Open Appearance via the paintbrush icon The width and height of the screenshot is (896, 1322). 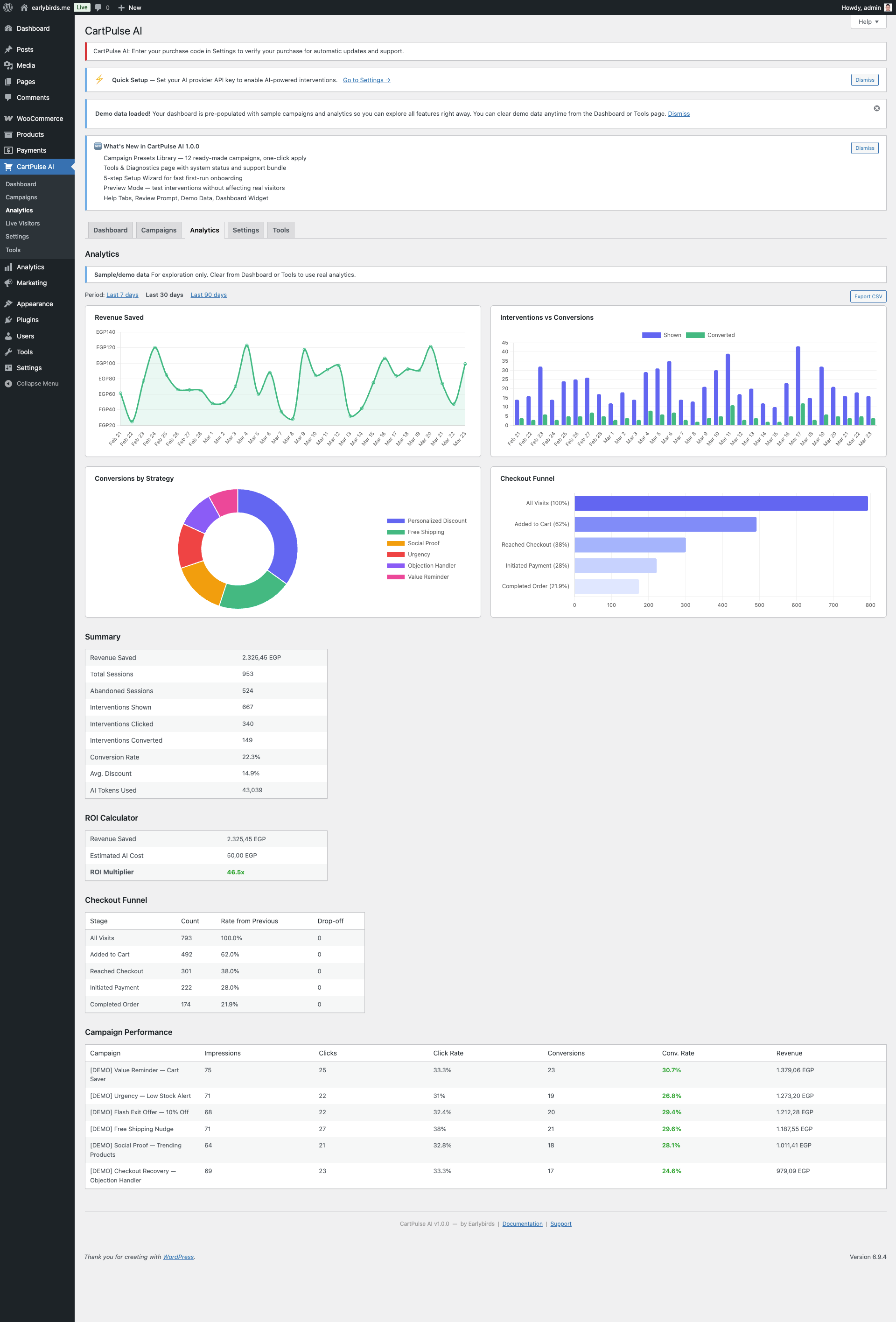(x=9, y=304)
